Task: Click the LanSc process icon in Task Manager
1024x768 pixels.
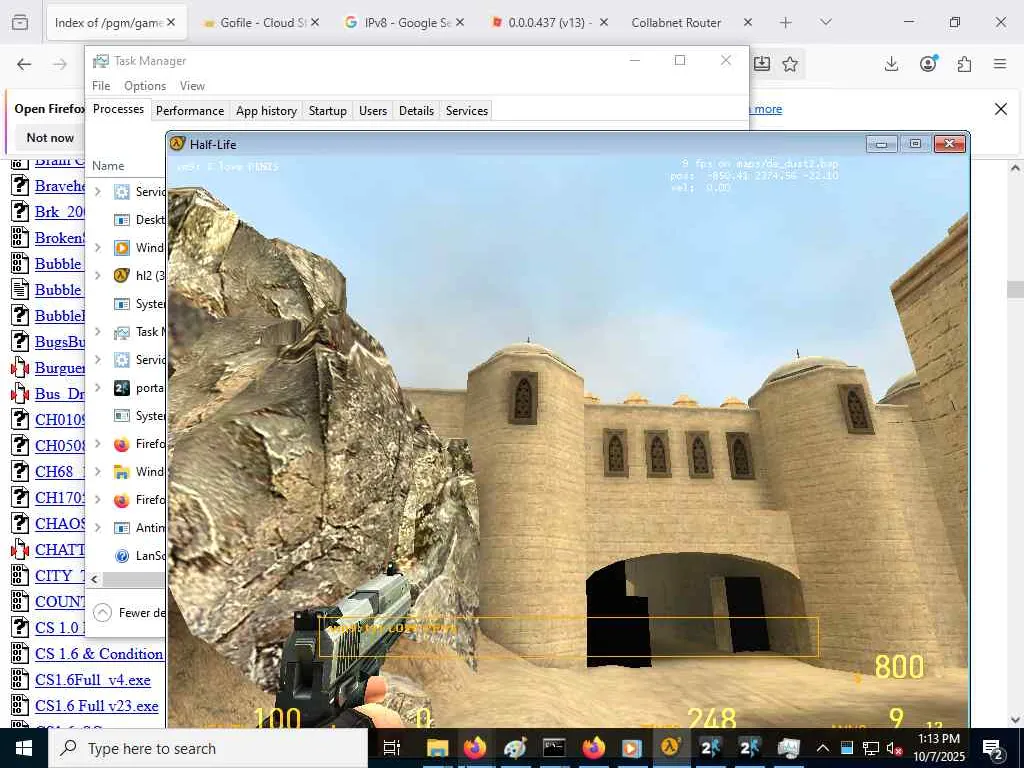Action: pyautogui.click(x=121, y=556)
